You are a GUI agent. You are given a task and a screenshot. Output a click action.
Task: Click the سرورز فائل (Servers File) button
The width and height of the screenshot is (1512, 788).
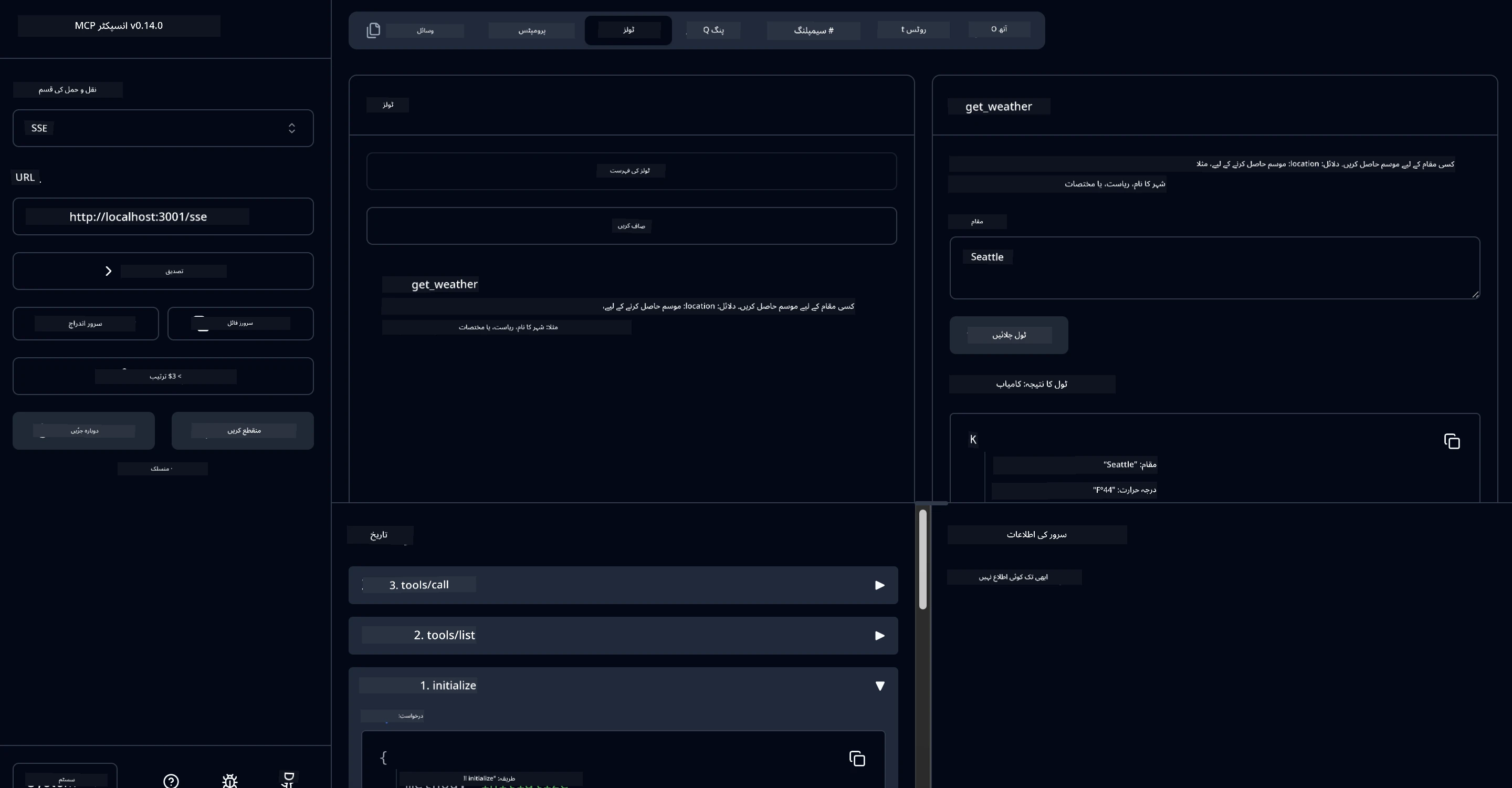(240, 324)
